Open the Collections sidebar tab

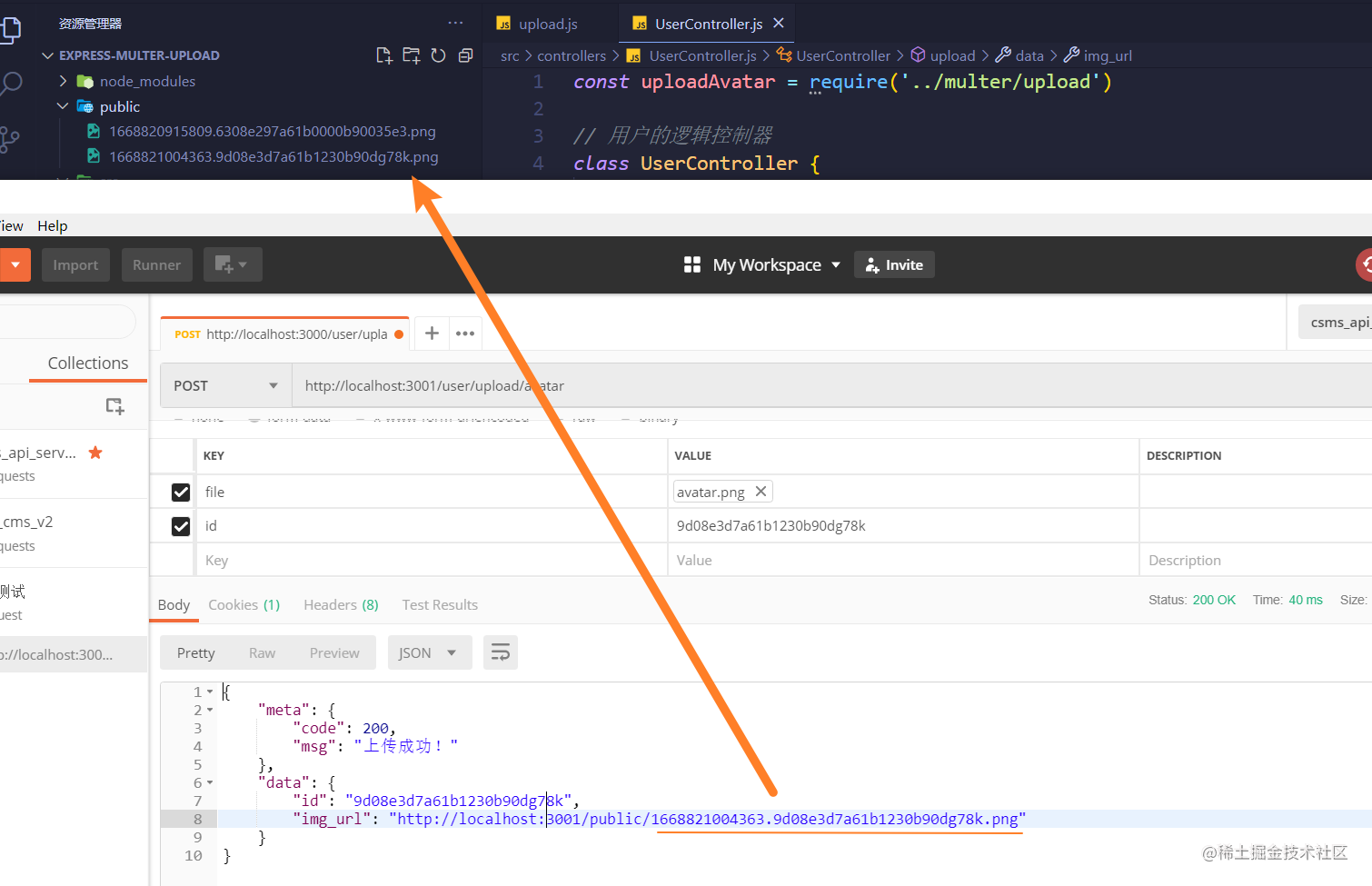click(x=88, y=363)
